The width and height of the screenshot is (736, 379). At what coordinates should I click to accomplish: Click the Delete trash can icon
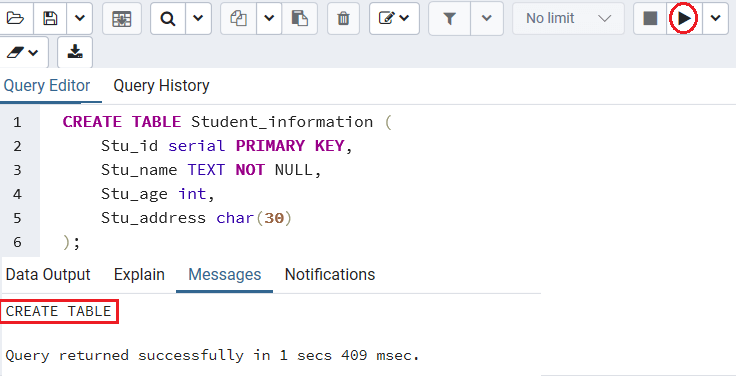pyautogui.click(x=344, y=18)
